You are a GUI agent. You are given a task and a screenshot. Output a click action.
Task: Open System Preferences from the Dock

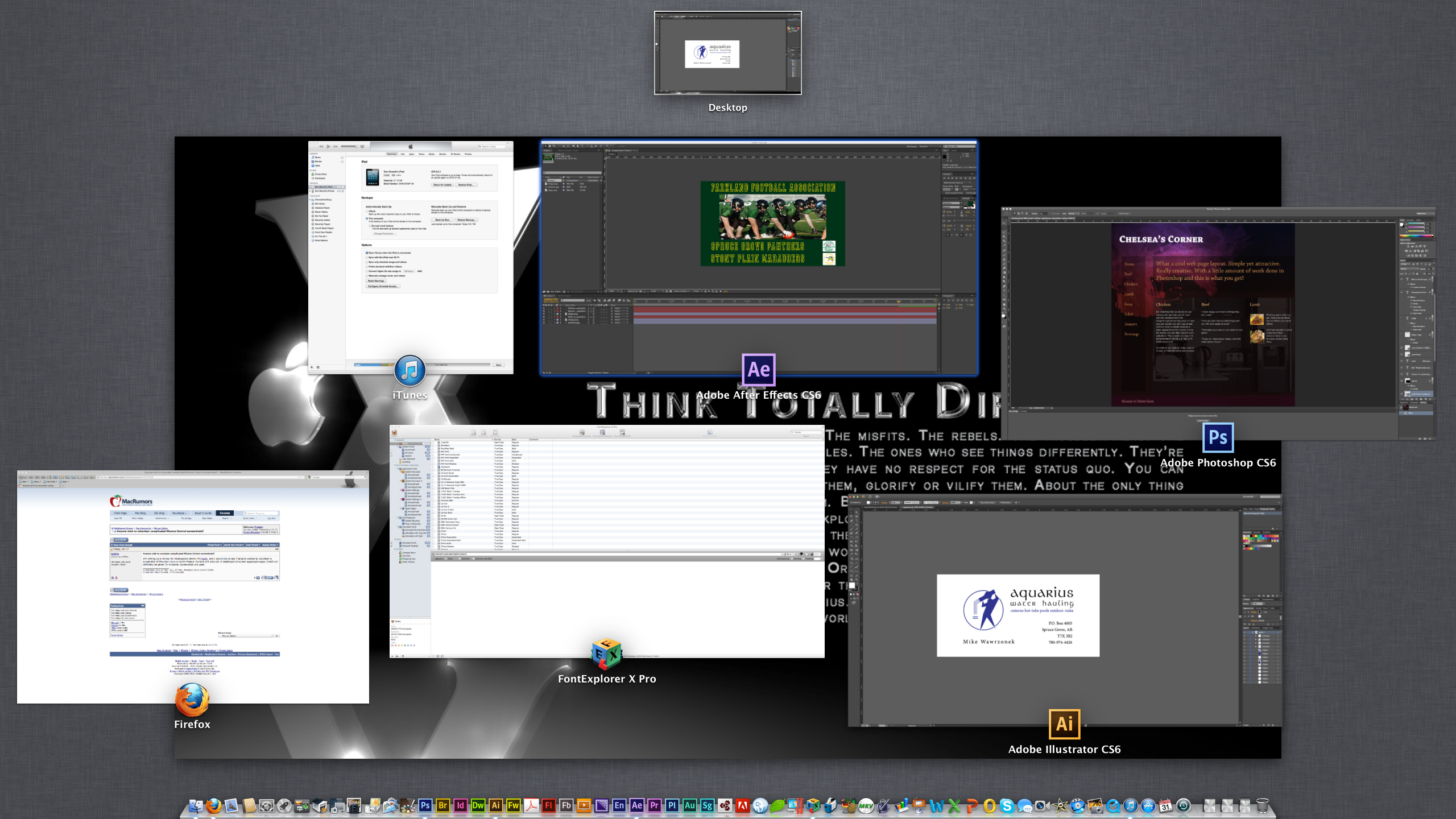[267, 805]
